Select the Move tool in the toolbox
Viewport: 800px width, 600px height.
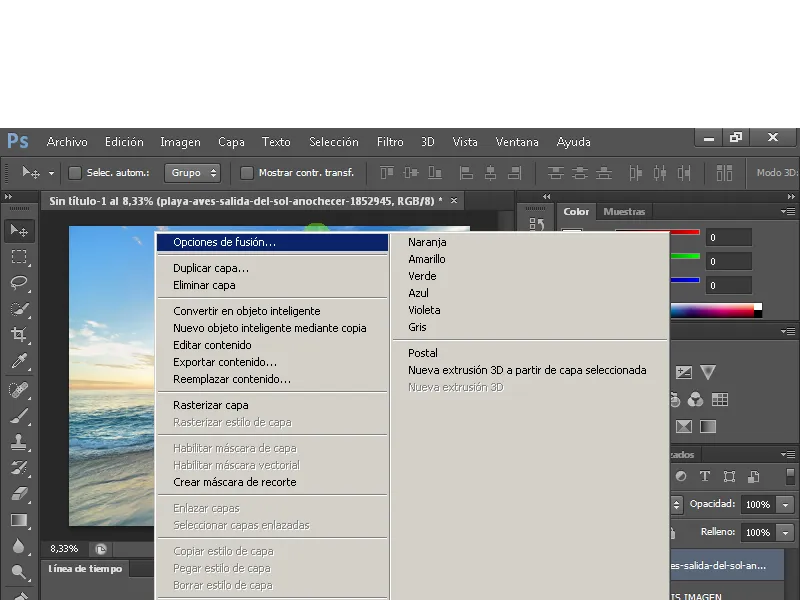point(19,231)
